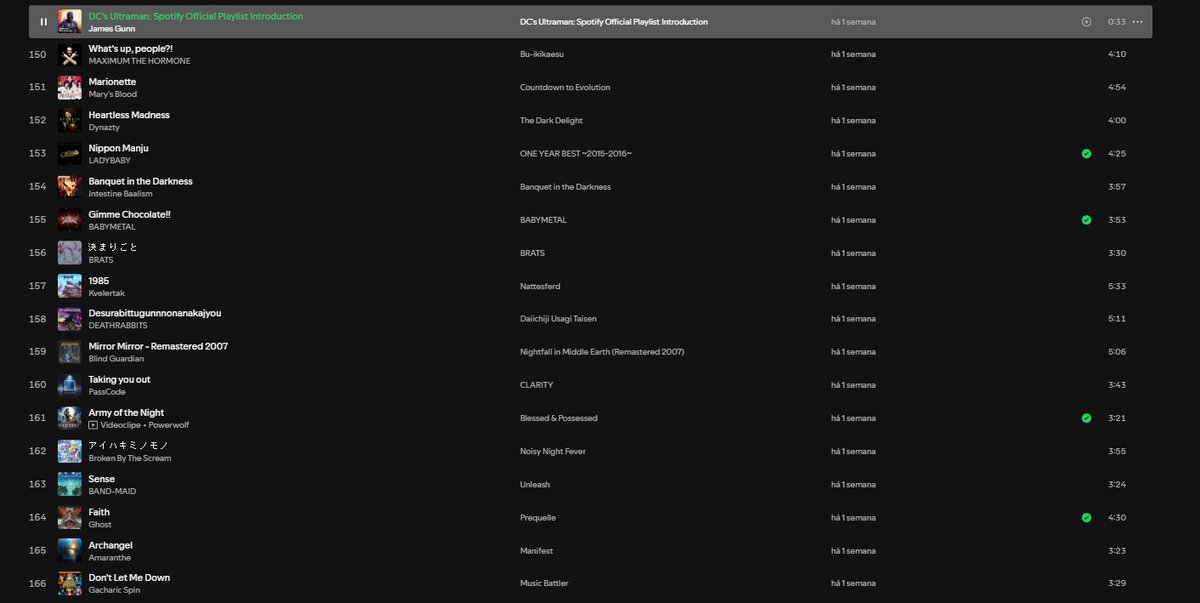Screen dimensions: 1200x603
Task: Select track title Marionette
Action: coord(112,82)
